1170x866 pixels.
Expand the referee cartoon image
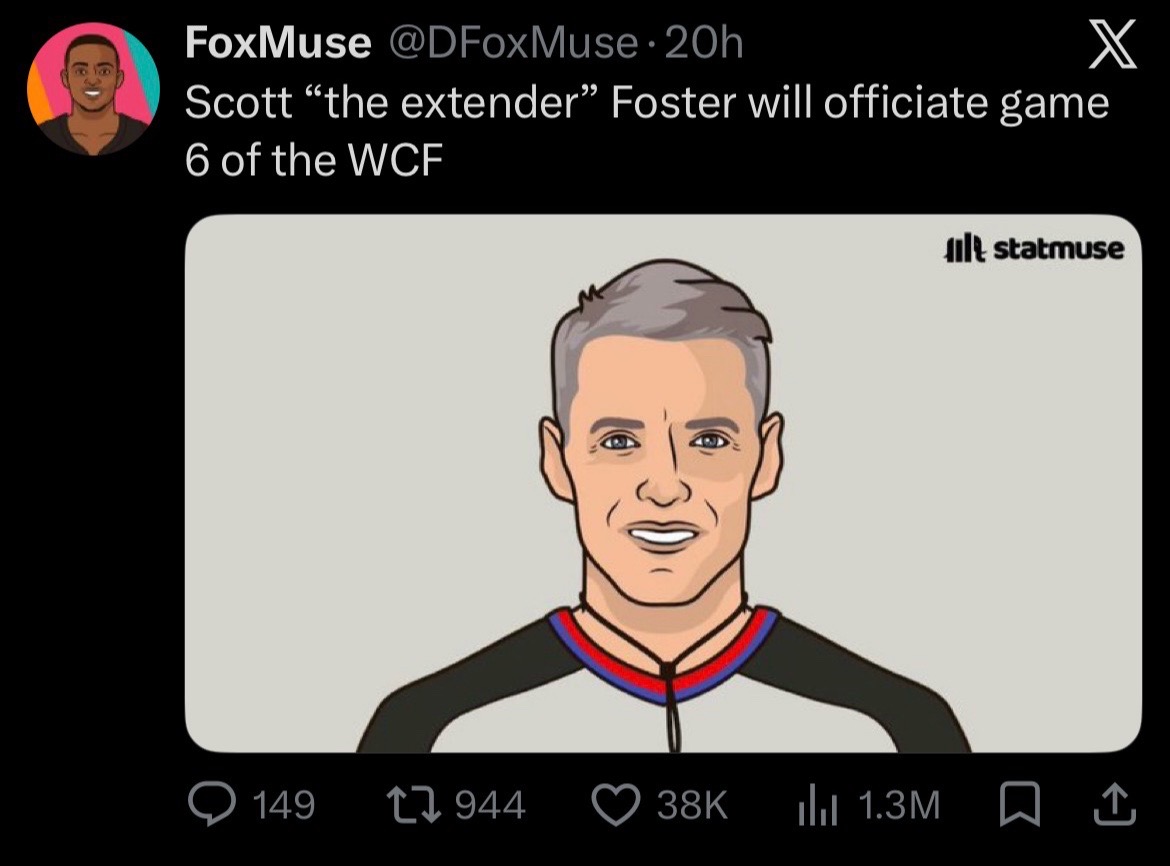pos(663,483)
